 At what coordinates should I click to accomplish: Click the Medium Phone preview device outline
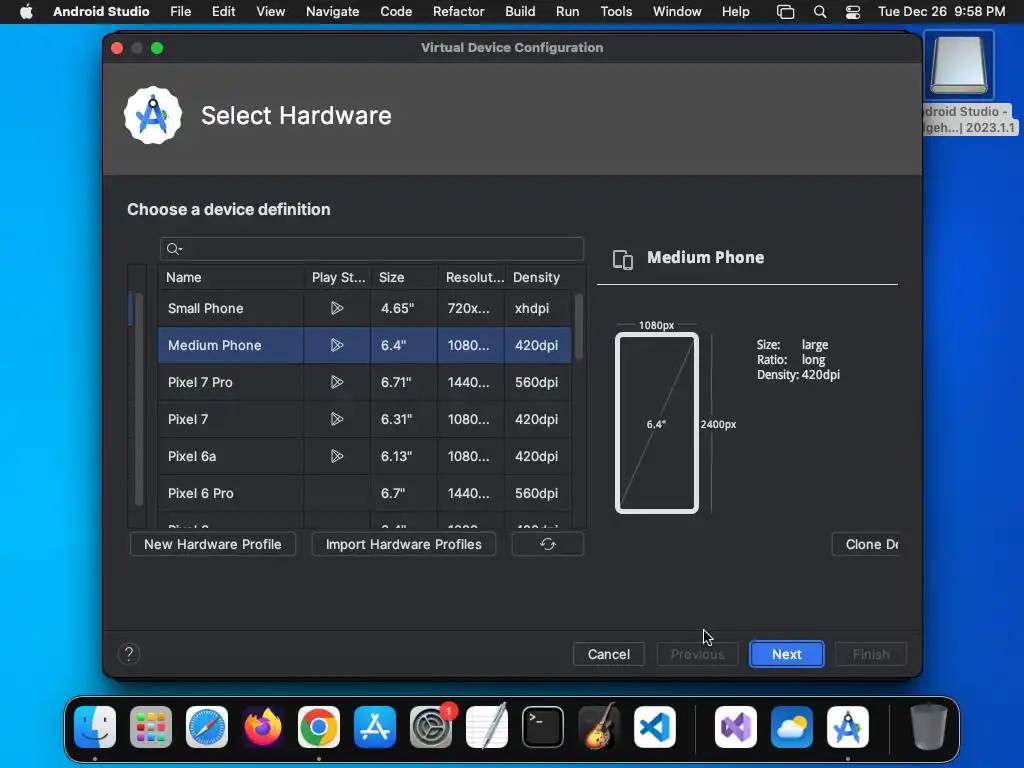point(657,423)
